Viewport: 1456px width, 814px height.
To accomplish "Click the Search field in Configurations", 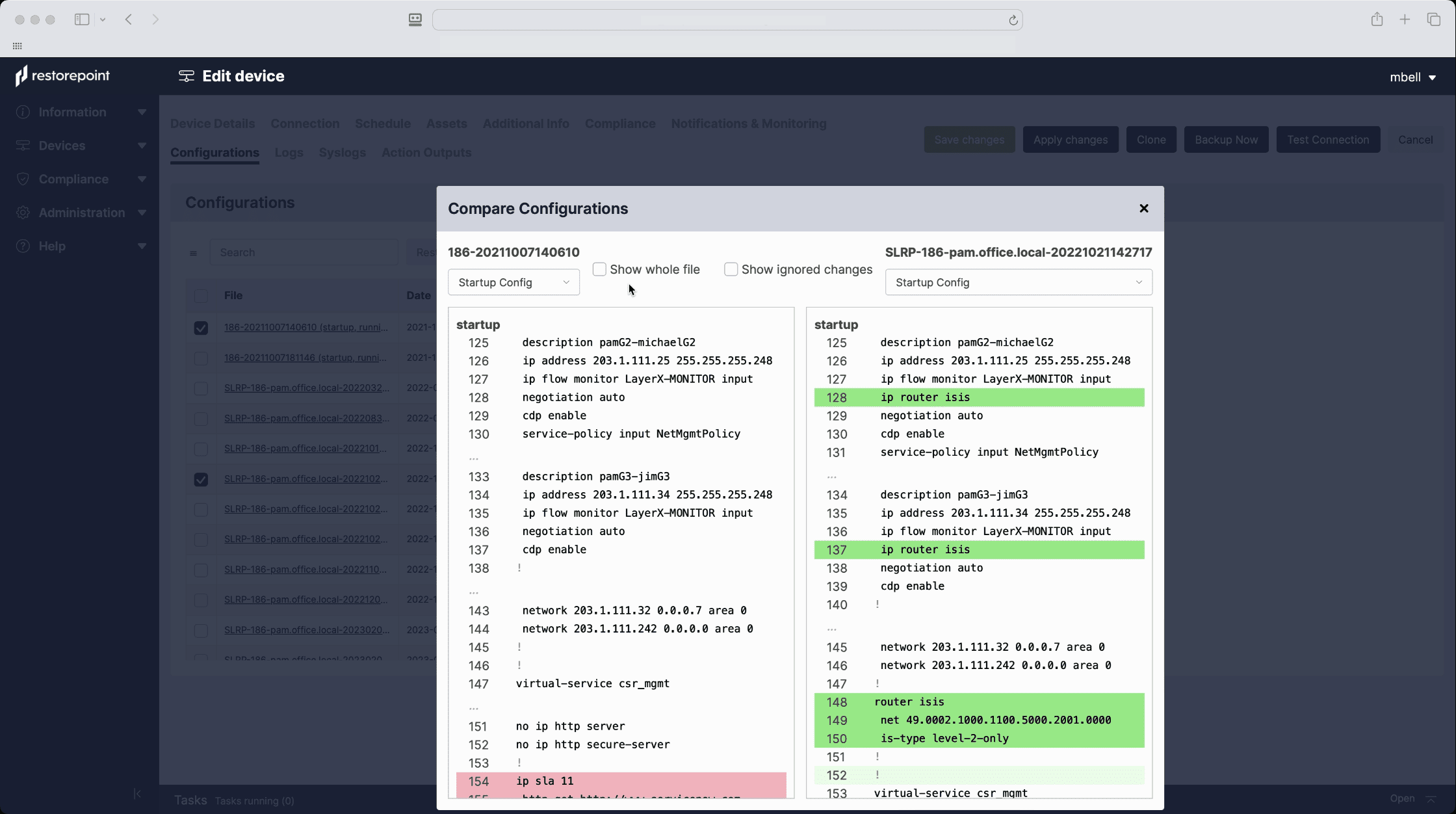I will click(x=304, y=252).
